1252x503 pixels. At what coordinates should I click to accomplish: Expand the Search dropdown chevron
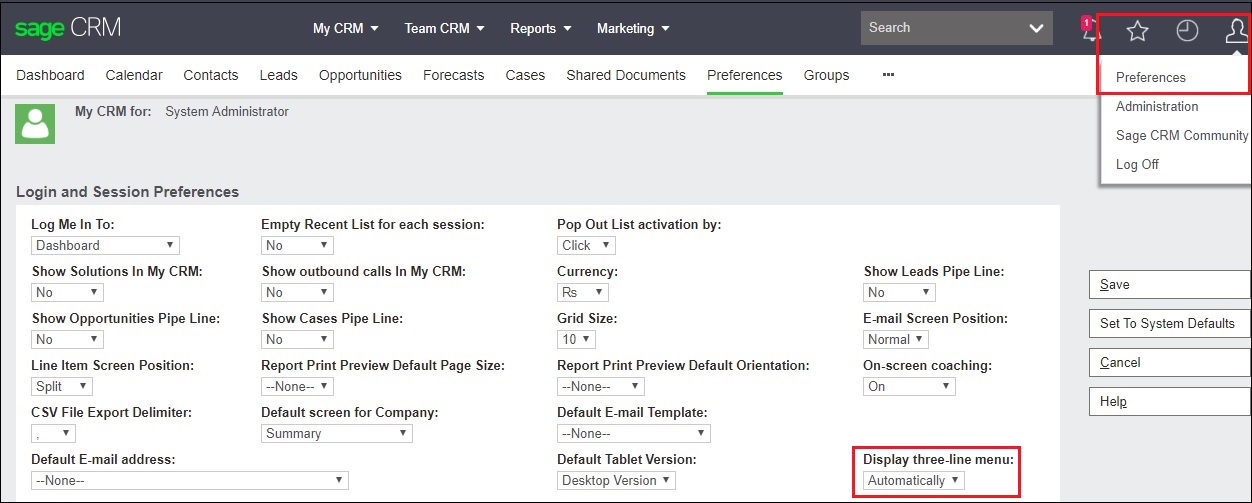tap(1036, 28)
